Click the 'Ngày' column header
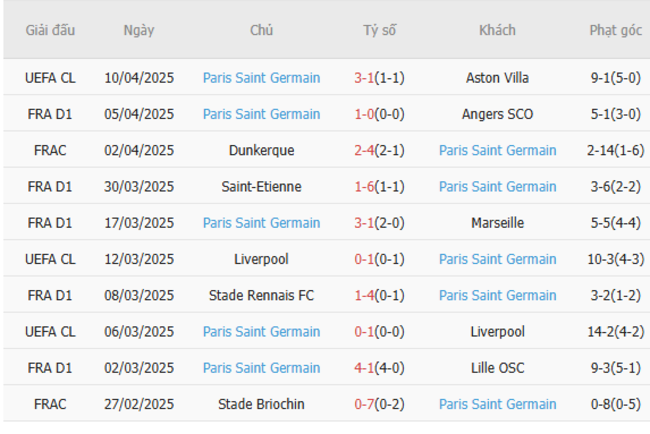The image size is (650, 434). tap(139, 30)
